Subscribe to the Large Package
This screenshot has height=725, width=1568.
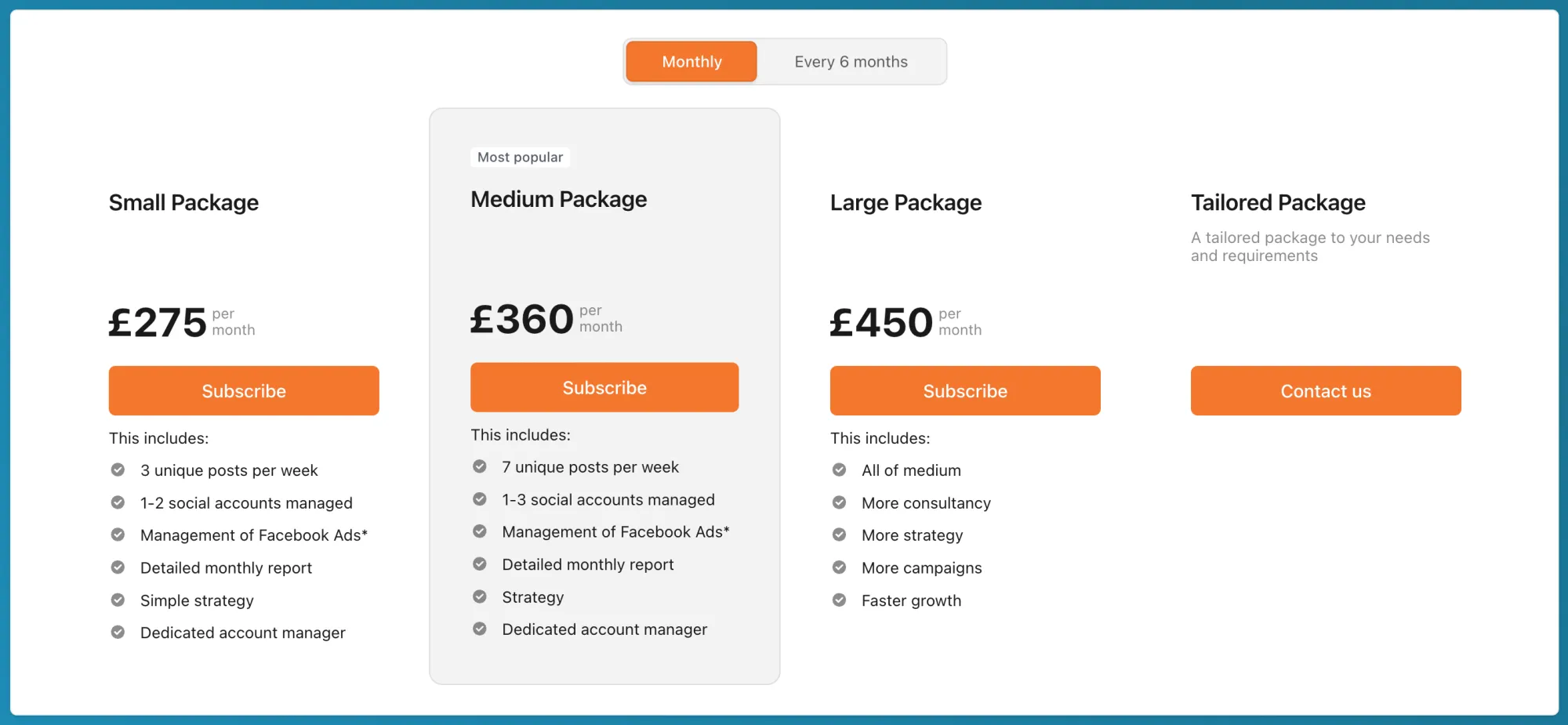[x=965, y=390]
